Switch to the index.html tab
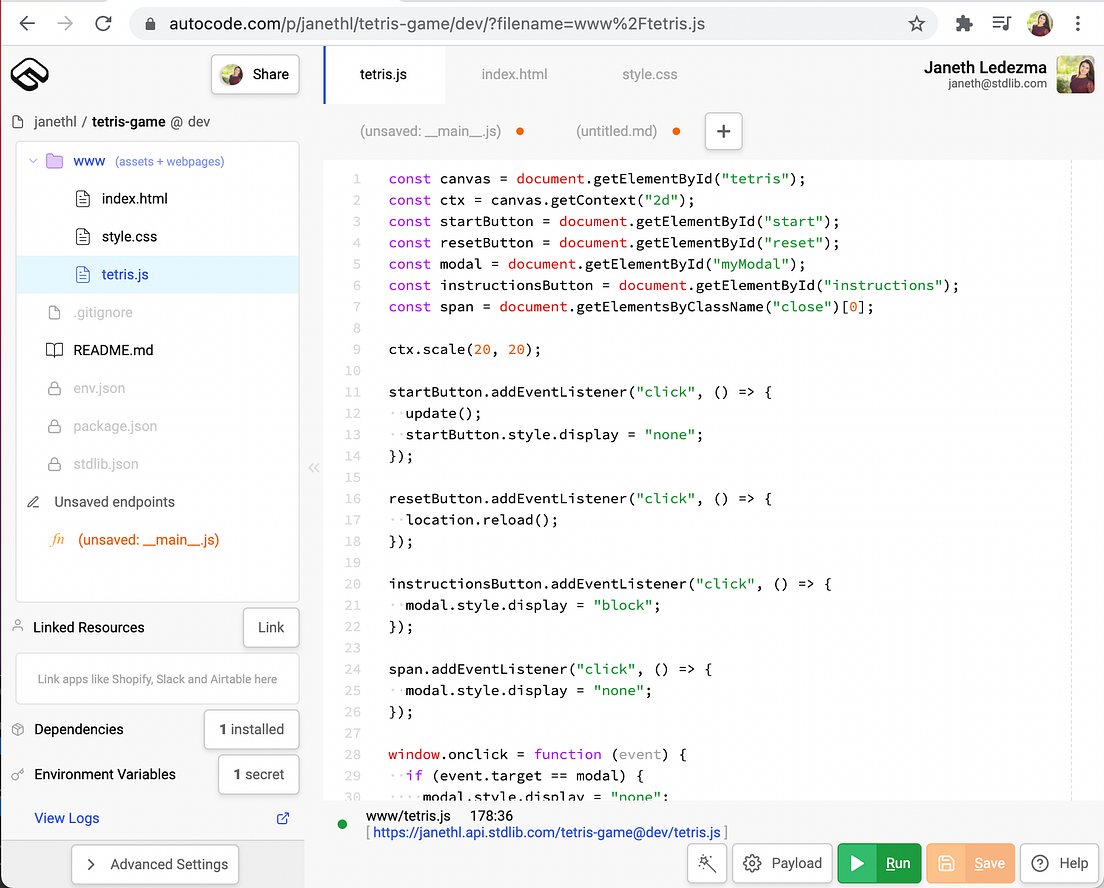 coord(514,73)
